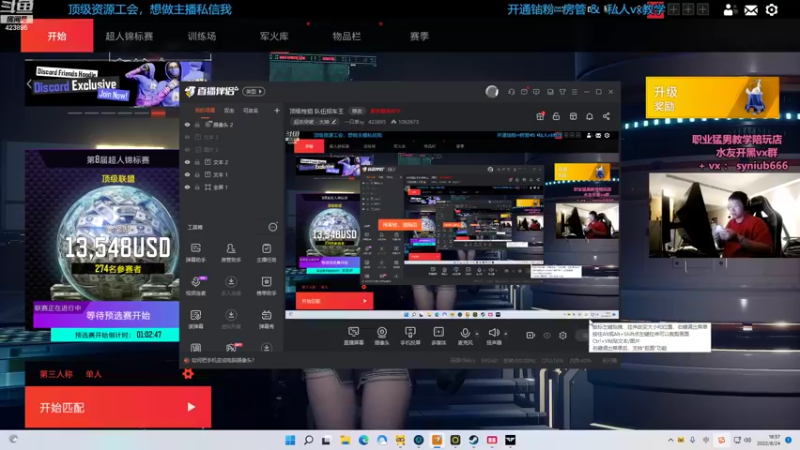This screenshot has width=800, height=450.
Task: Click the notification bell in streaming app
Action: click(589, 116)
